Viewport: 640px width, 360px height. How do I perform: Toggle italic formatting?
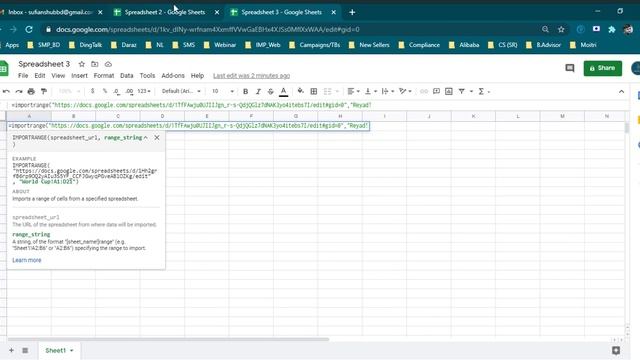(258, 91)
